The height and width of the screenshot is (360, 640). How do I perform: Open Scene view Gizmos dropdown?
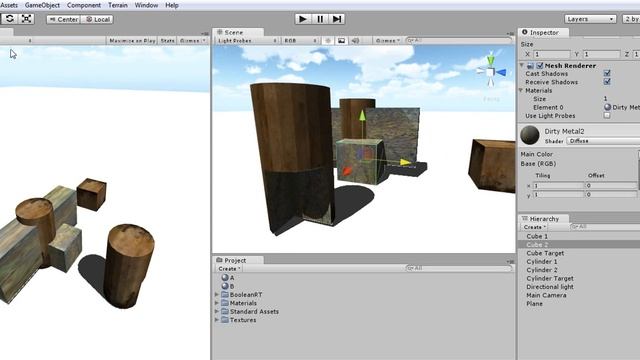click(388, 40)
